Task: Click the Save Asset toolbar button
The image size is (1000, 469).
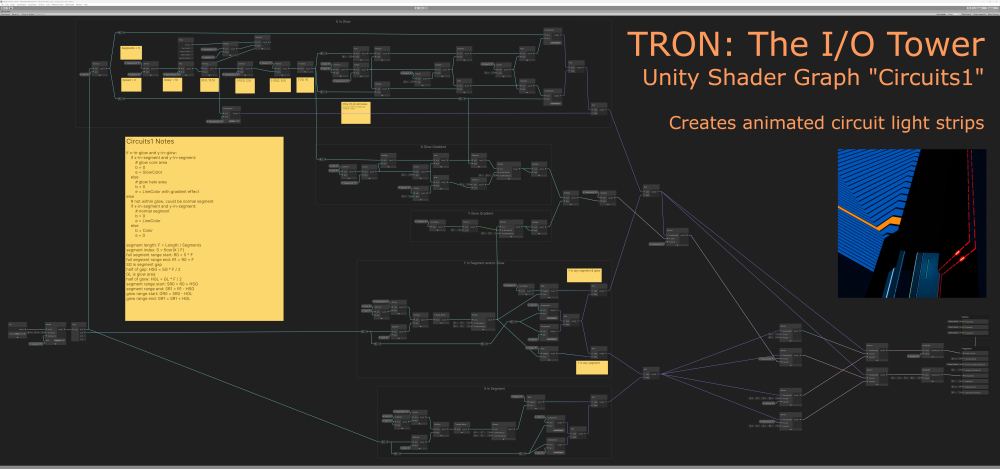Action: point(6,14)
